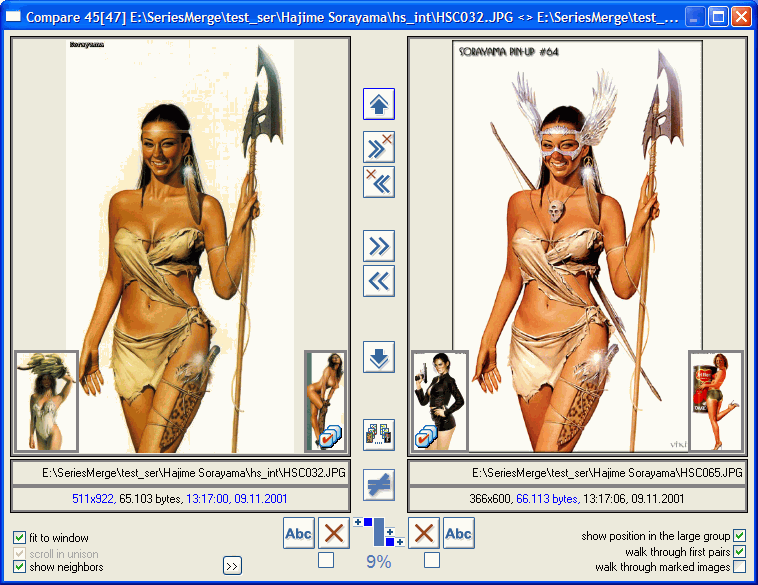Click the right Abc rename button
Image resolution: width=758 pixels, height=585 pixels.
(x=459, y=533)
